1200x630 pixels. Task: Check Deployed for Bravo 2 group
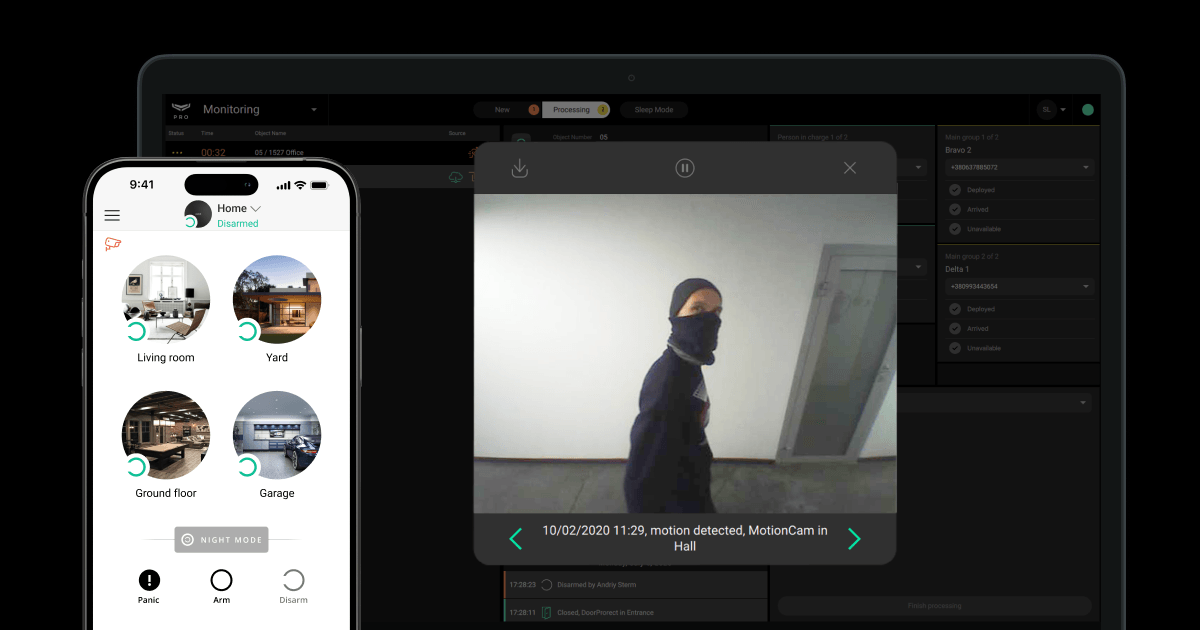pos(955,190)
